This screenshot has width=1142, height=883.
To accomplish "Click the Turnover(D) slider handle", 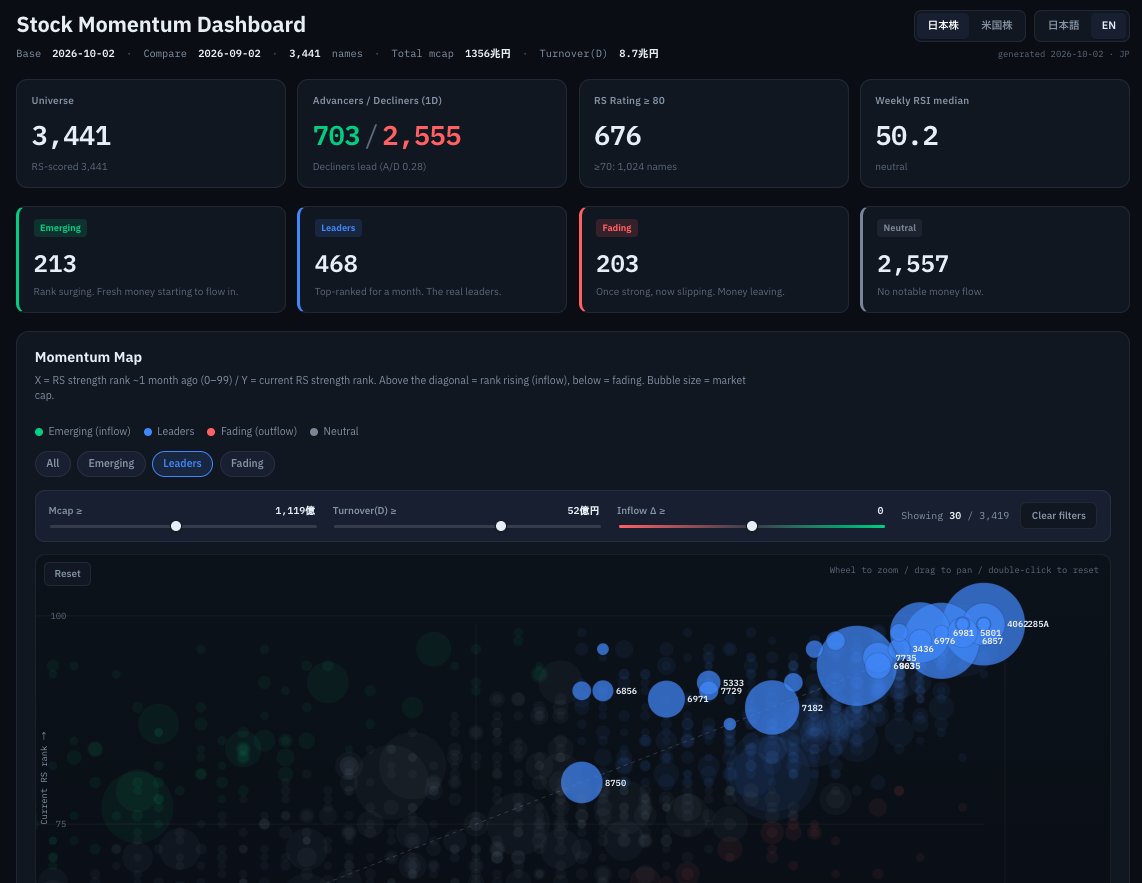I will [x=500, y=526].
